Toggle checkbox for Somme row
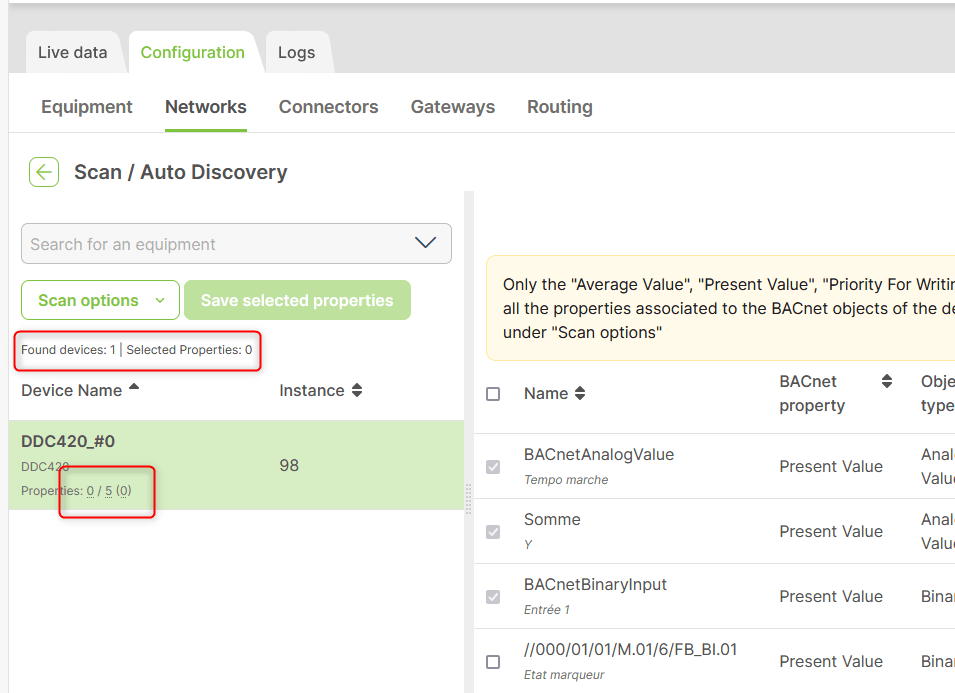Viewport: 955px width, 693px height. [493, 532]
